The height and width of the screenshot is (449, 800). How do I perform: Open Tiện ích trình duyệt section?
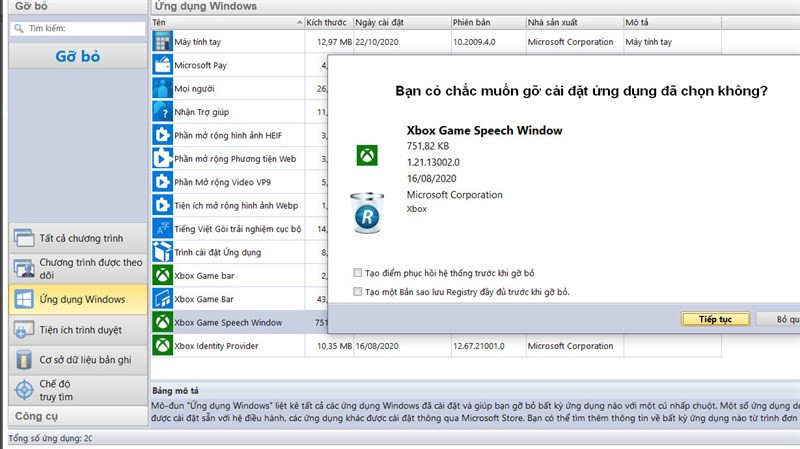pos(78,330)
